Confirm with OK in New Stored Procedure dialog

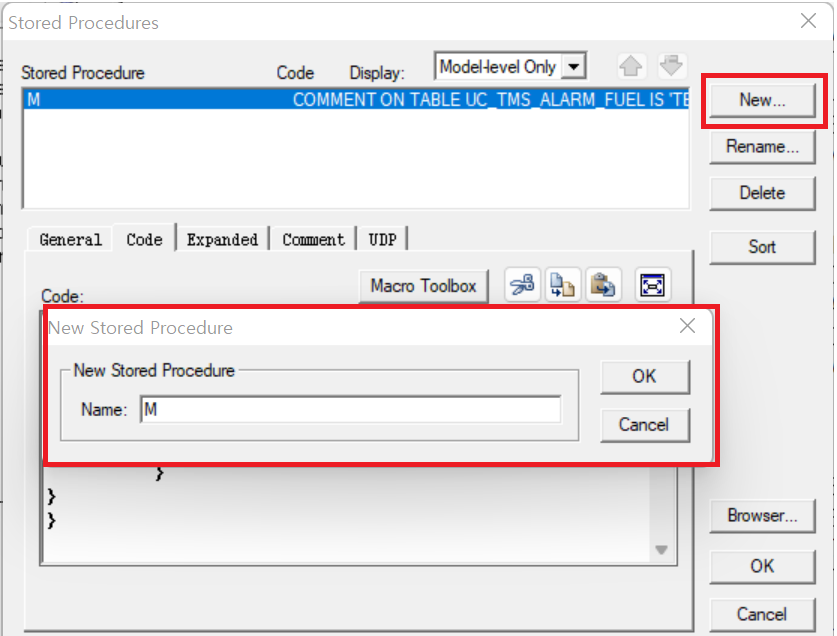pos(645,377)
